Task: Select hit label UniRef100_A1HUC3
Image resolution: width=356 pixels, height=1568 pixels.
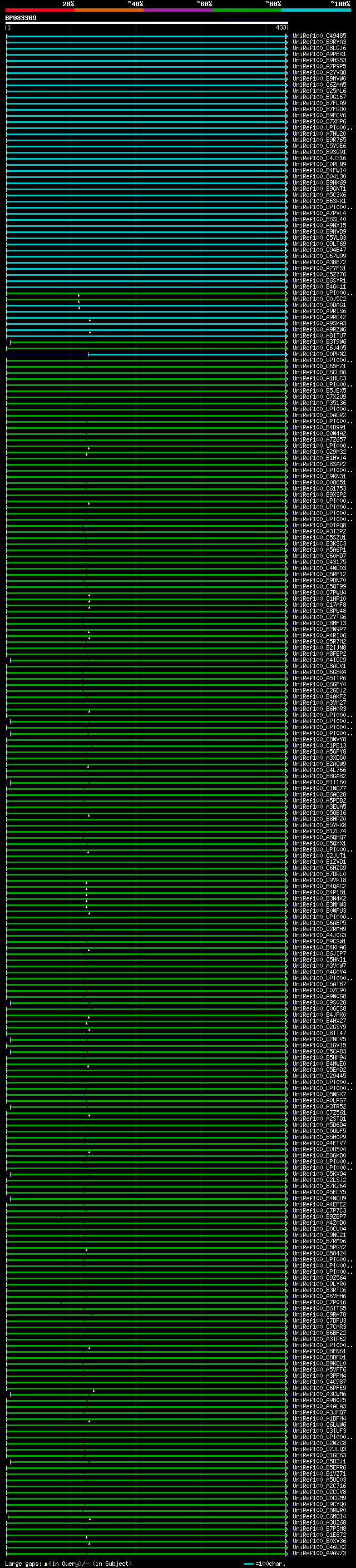Action: click(x=319, y=379)
